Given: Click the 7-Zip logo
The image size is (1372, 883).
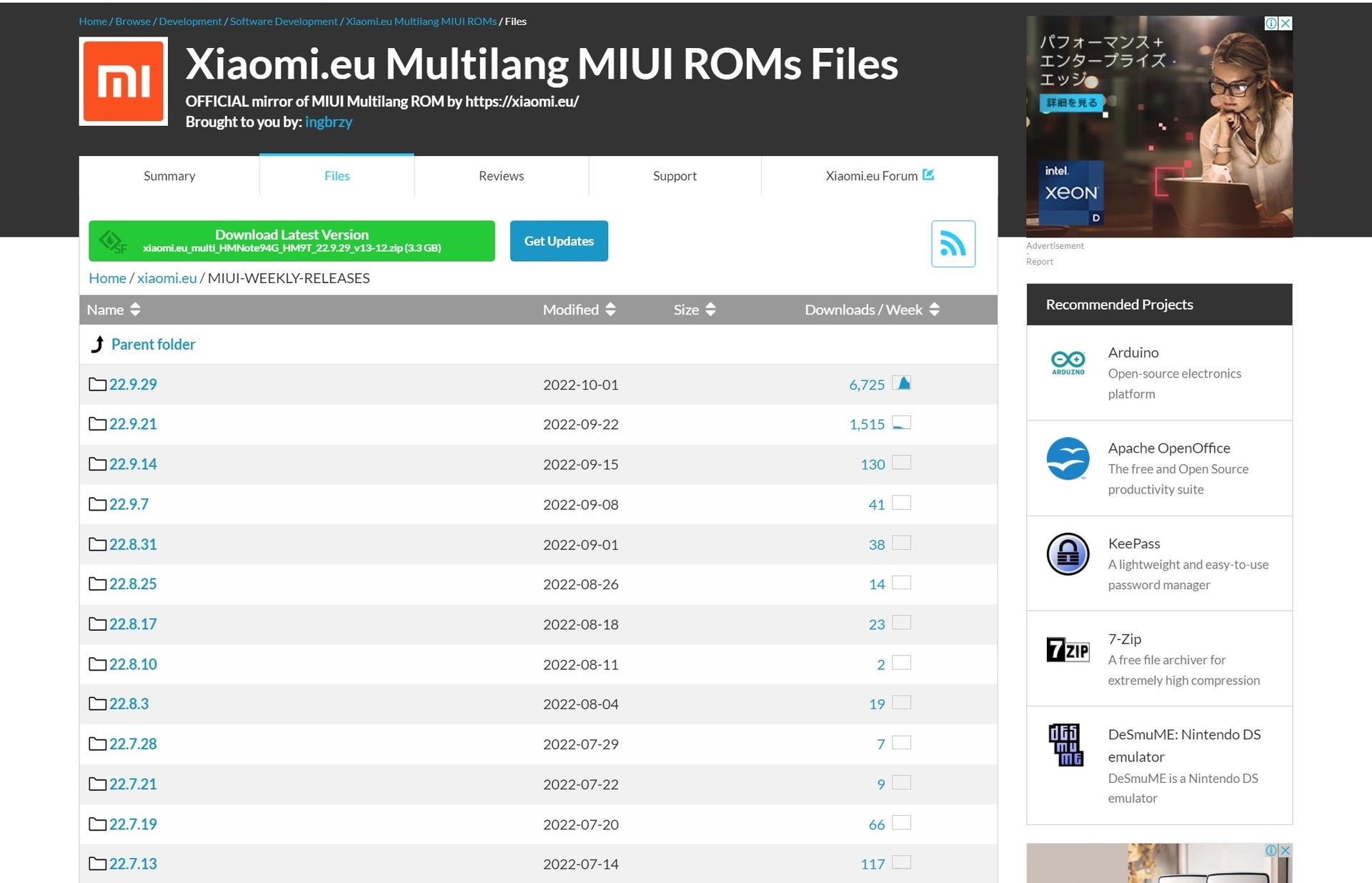Looking at the screenshot, I should click(x=1068, y=649).
